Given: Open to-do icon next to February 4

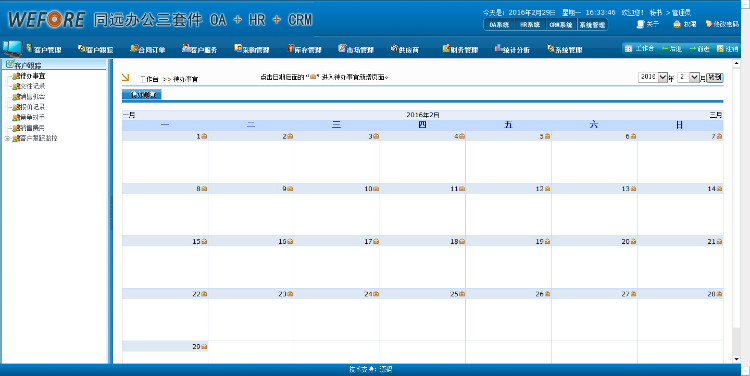Looking at the screenshot, I should coord(462,136).
